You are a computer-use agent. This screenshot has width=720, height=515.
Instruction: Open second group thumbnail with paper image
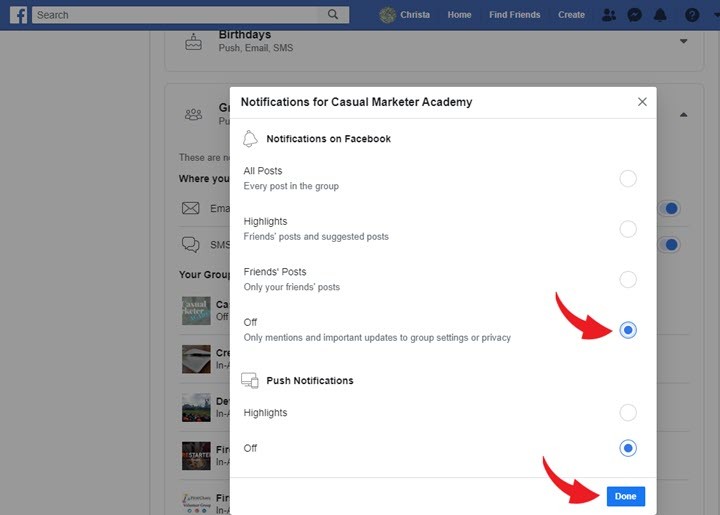[x=196, y=359]
